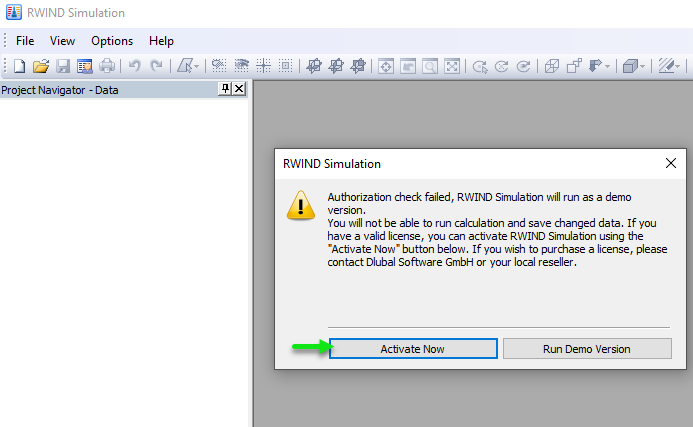
Task: Click the wind direction arrows icon
Action: [x=595, y=66]
